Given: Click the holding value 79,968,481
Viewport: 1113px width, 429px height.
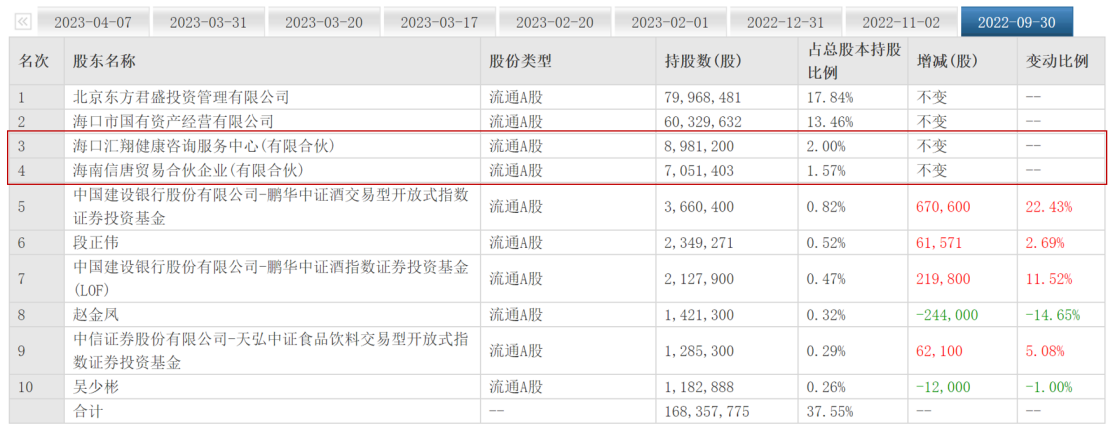Looking at the screenshot, I should click(703, 97).
